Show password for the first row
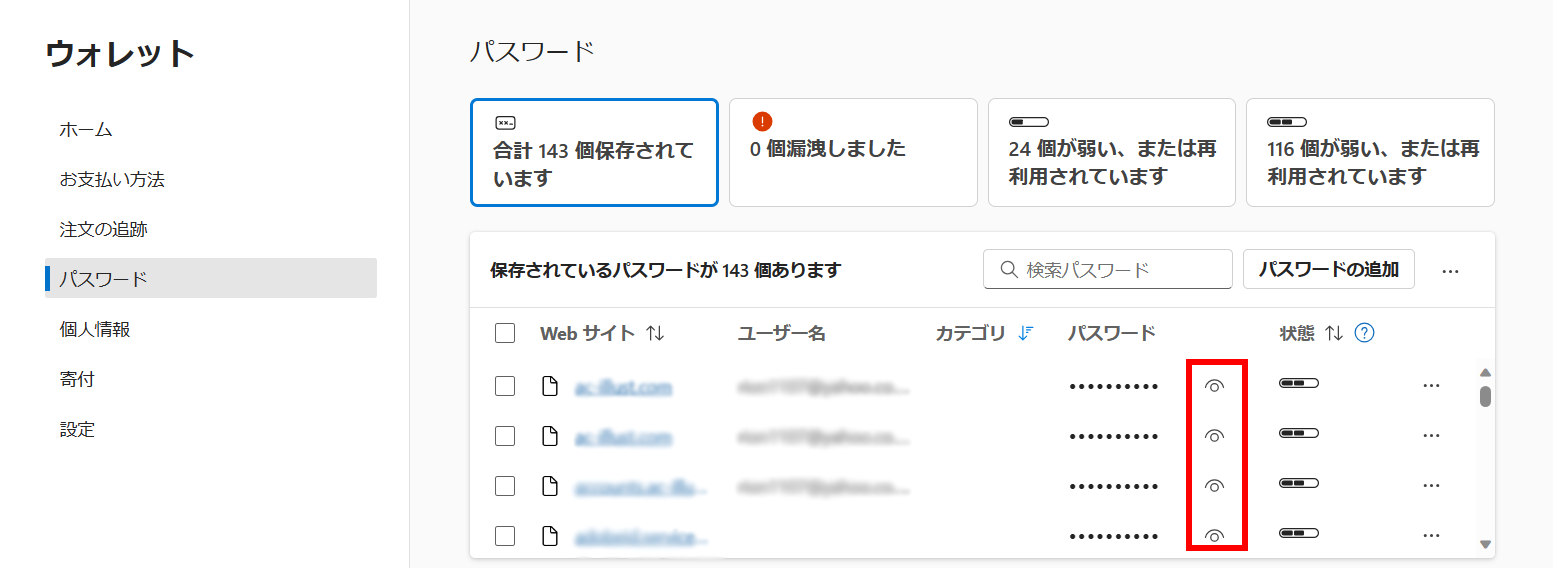1553x568 pixels. click(x=1214, y=386)
